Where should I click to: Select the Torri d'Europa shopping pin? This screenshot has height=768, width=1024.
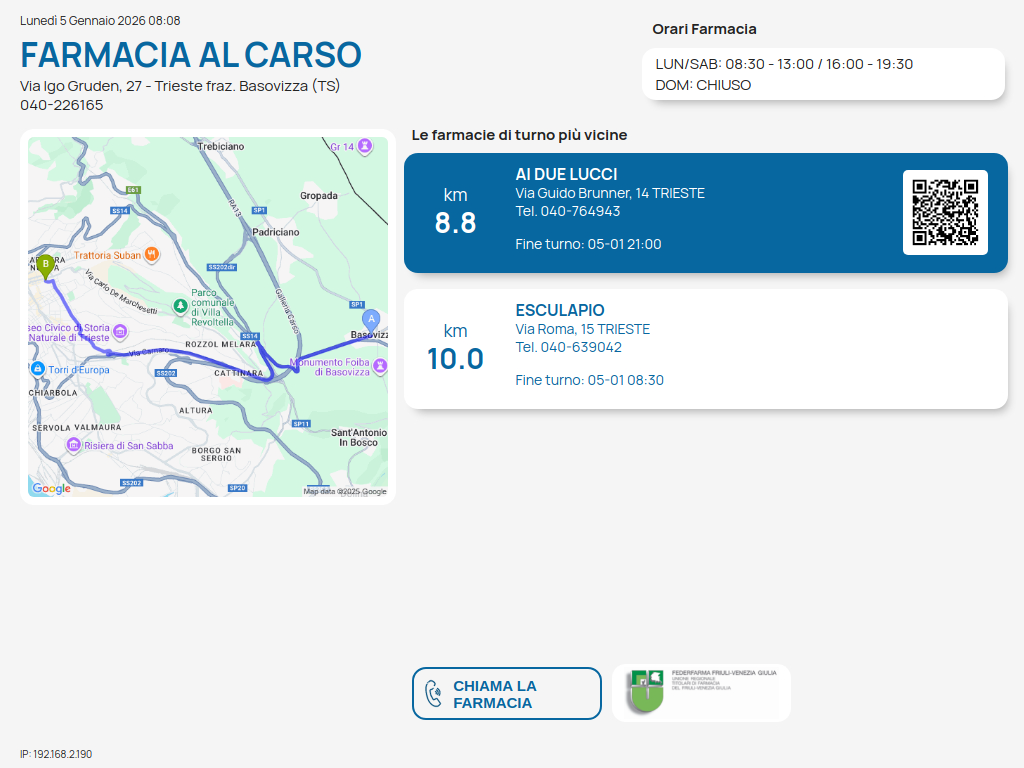point(37,369)
